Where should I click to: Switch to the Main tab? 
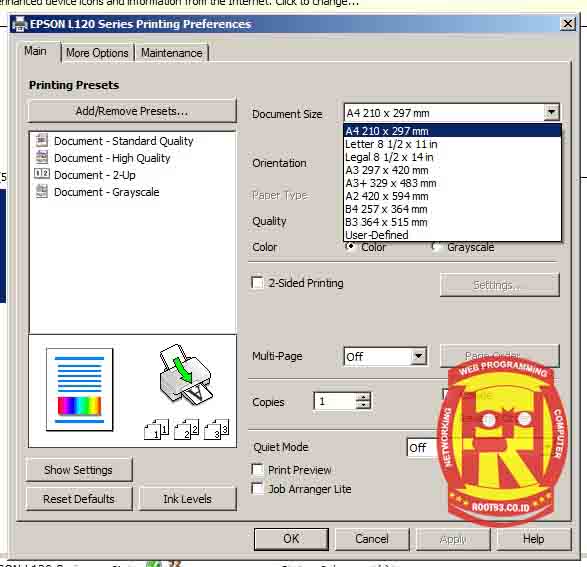tap(36, 51)
